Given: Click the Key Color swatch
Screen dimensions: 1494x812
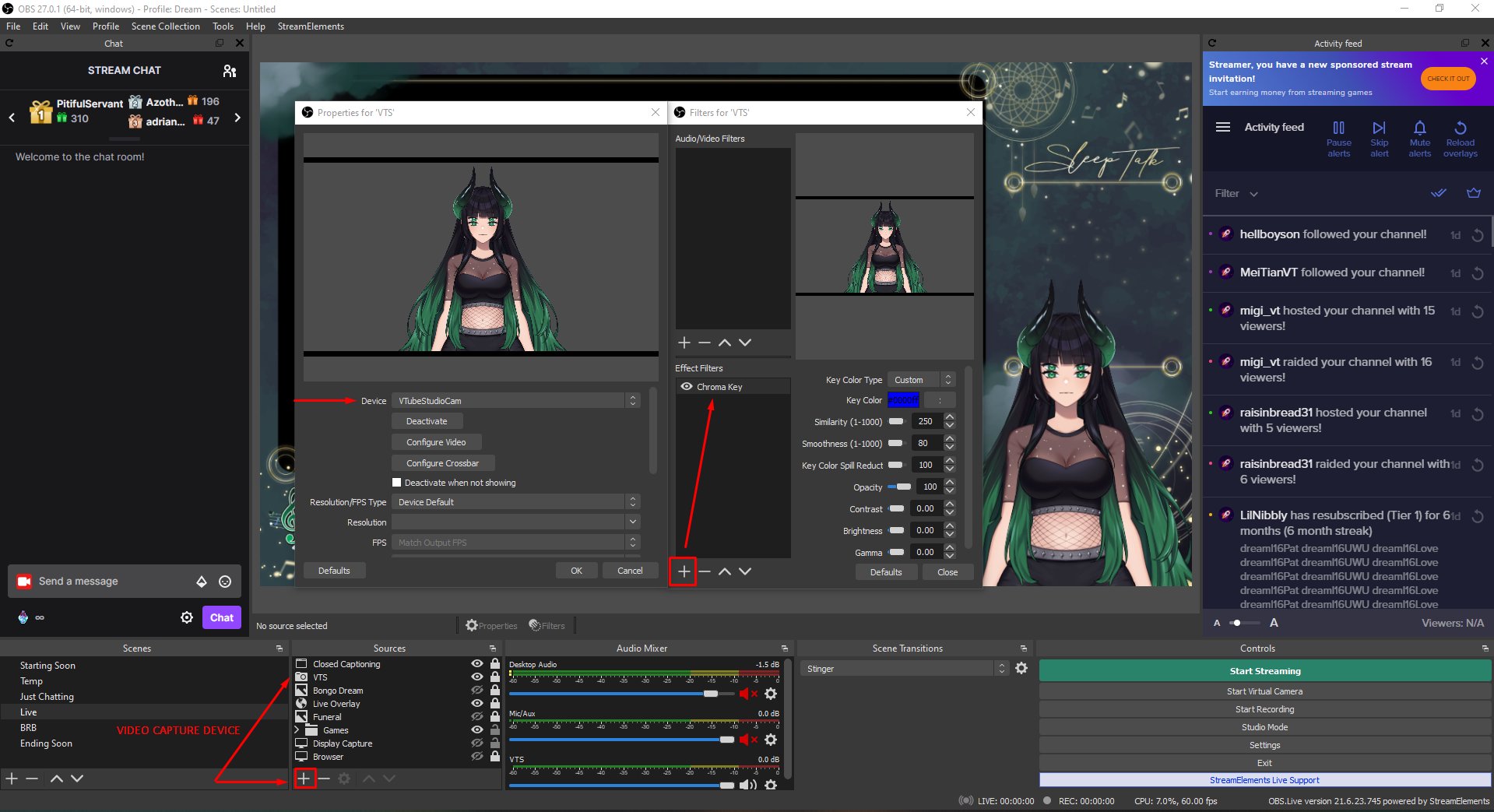Looking at the screenshot, I should (903, 400).
